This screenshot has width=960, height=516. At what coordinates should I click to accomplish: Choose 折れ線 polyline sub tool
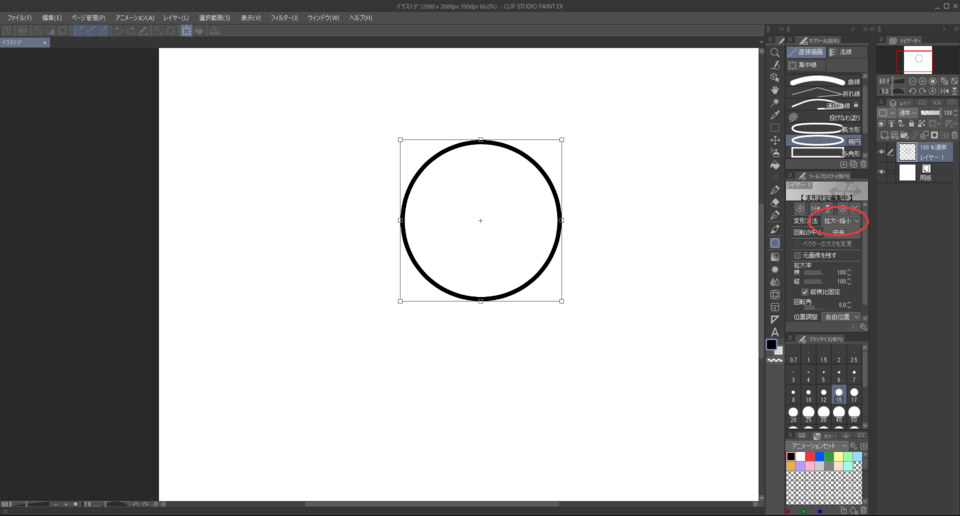(824, 93)
